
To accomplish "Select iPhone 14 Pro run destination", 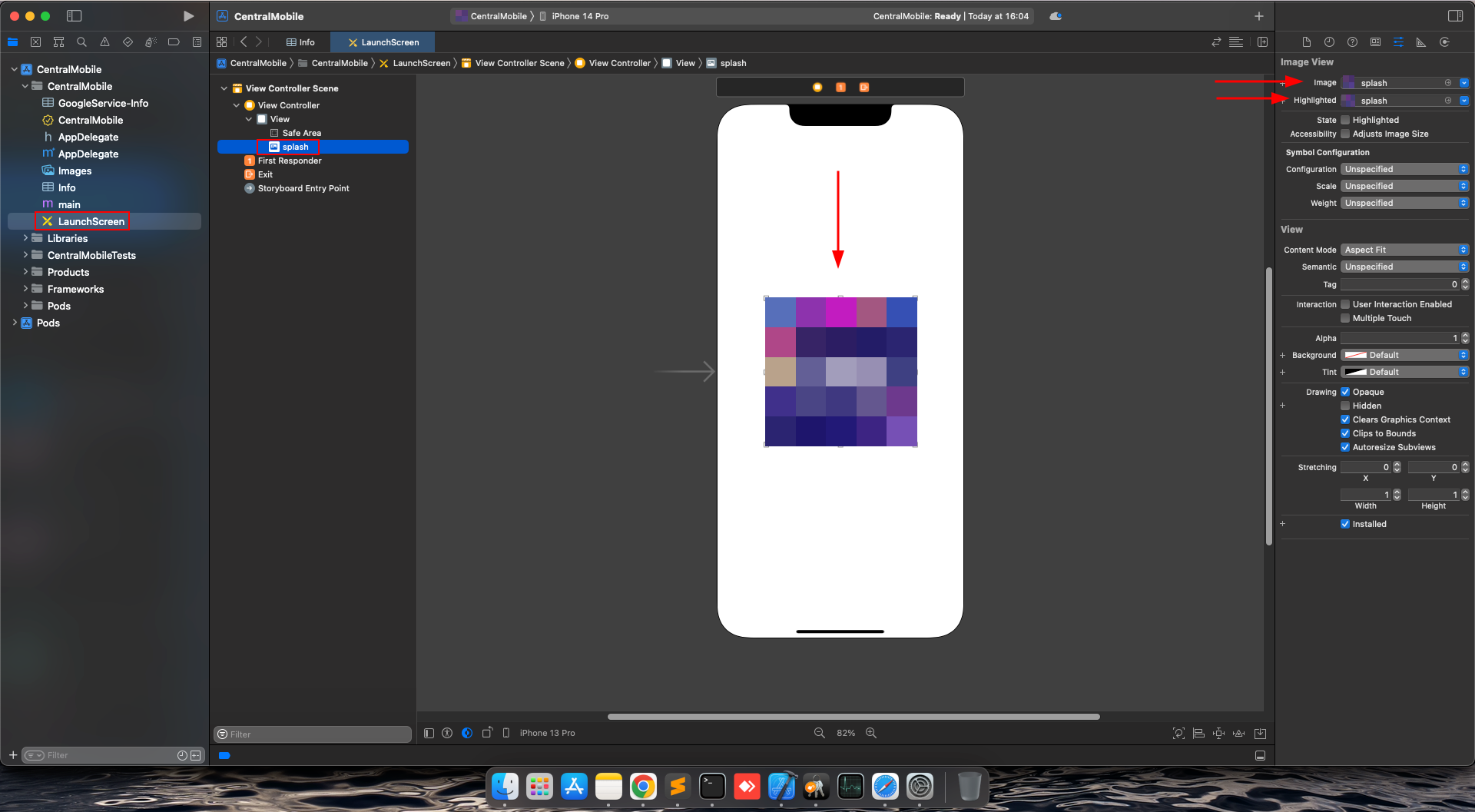I will 574,16.
